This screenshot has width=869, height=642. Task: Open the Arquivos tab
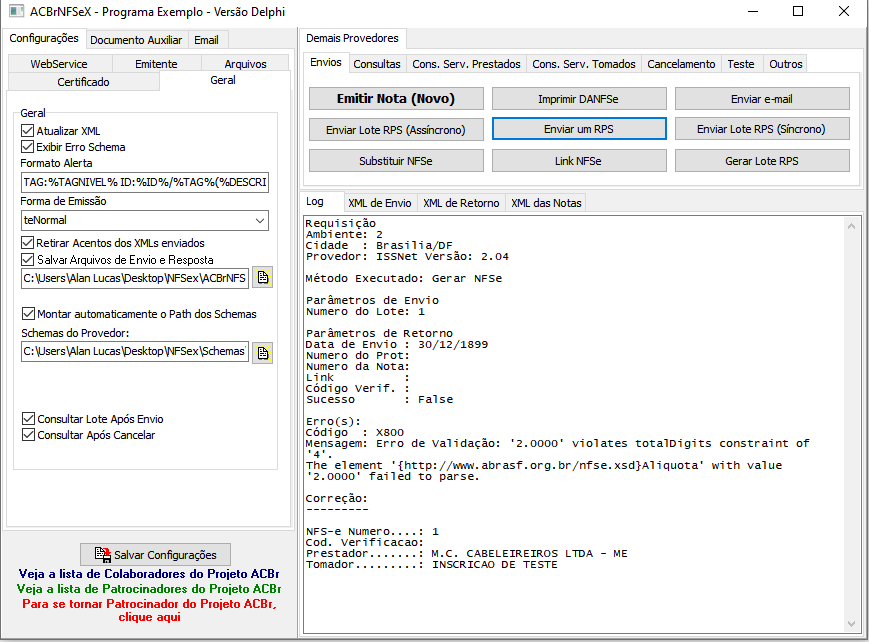click(246, 64)
